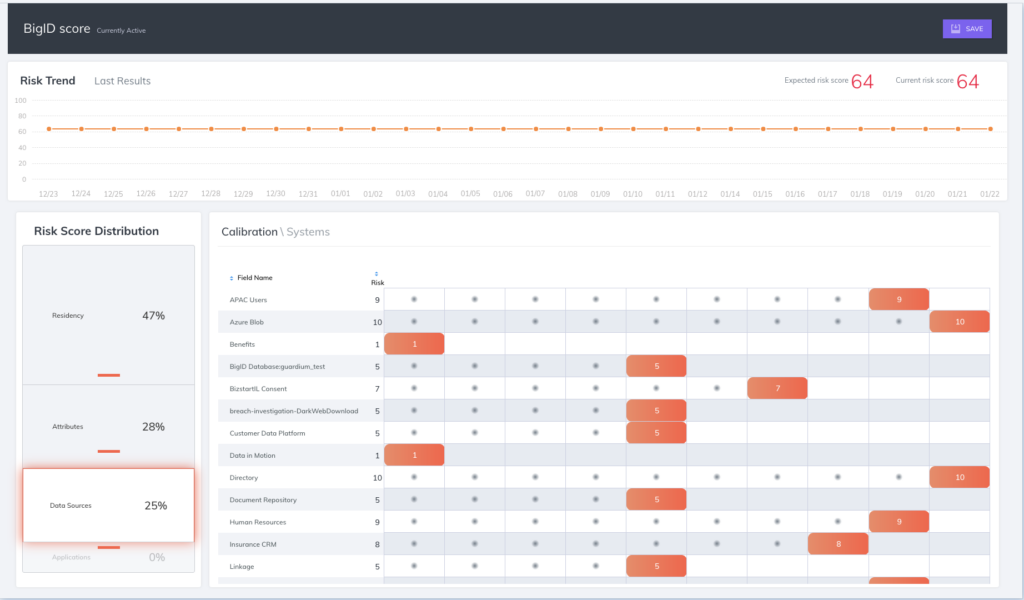
Task: Click the Human Resources field name
Action: point(258,522)
